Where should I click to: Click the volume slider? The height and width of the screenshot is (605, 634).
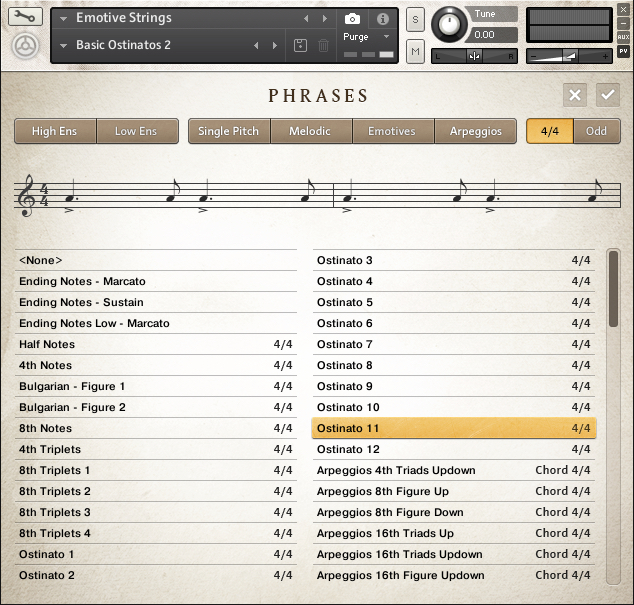pyautogui.click(x=569, y=56)
